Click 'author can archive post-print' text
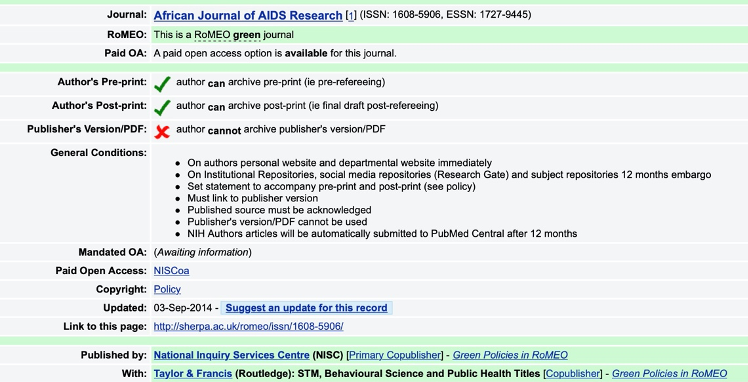The image size is (748, 382). pos(307,106)
